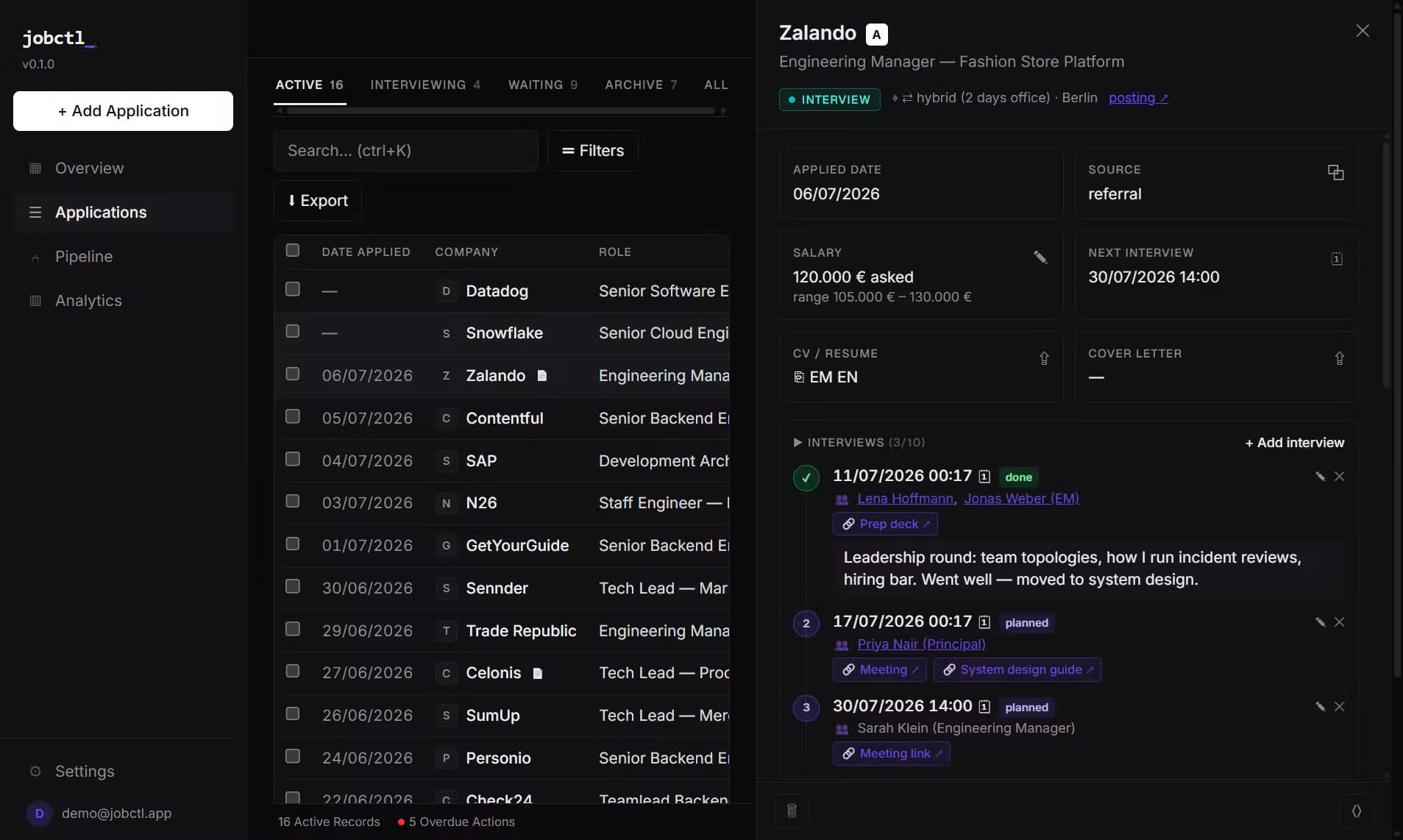
Task: Switch to the Waiting tab
Action: [x=543, y=85]
